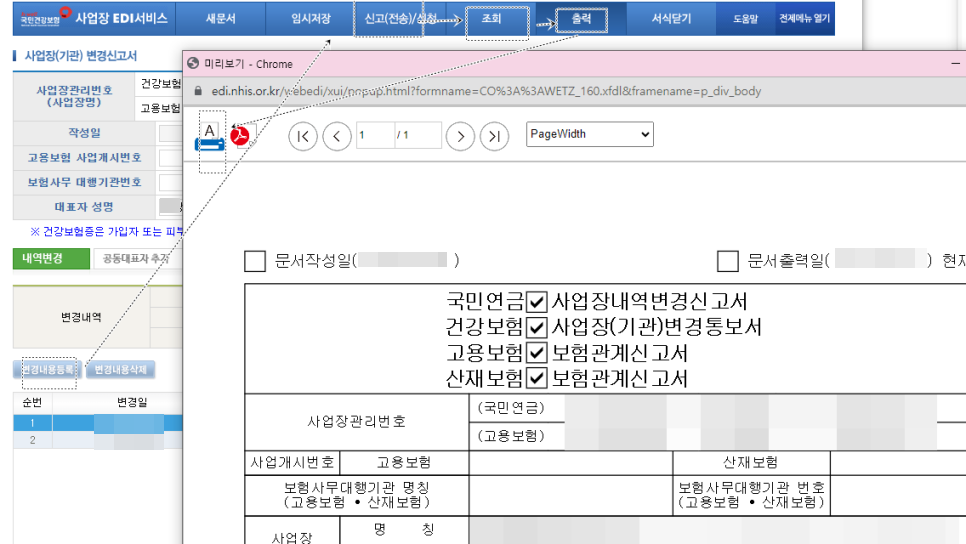Click the 사업장(기관) 변경신고서 heading
The width and height of the screenshot is (966, 544).
click(x=81, y=56)
